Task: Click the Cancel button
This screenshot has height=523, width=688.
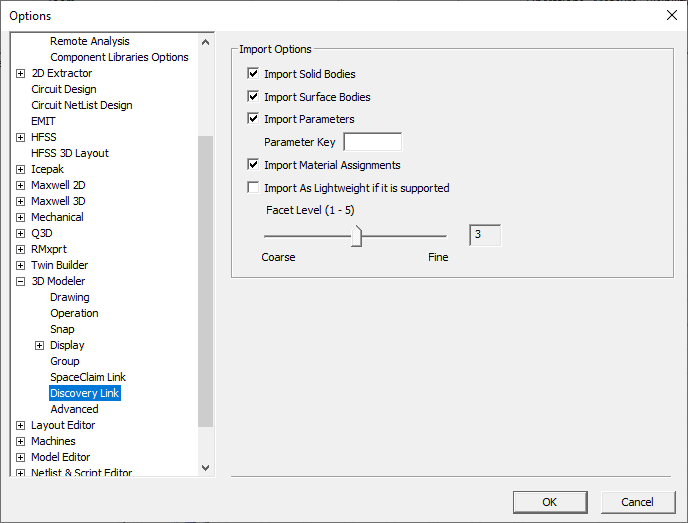Action: coord(637,501)
